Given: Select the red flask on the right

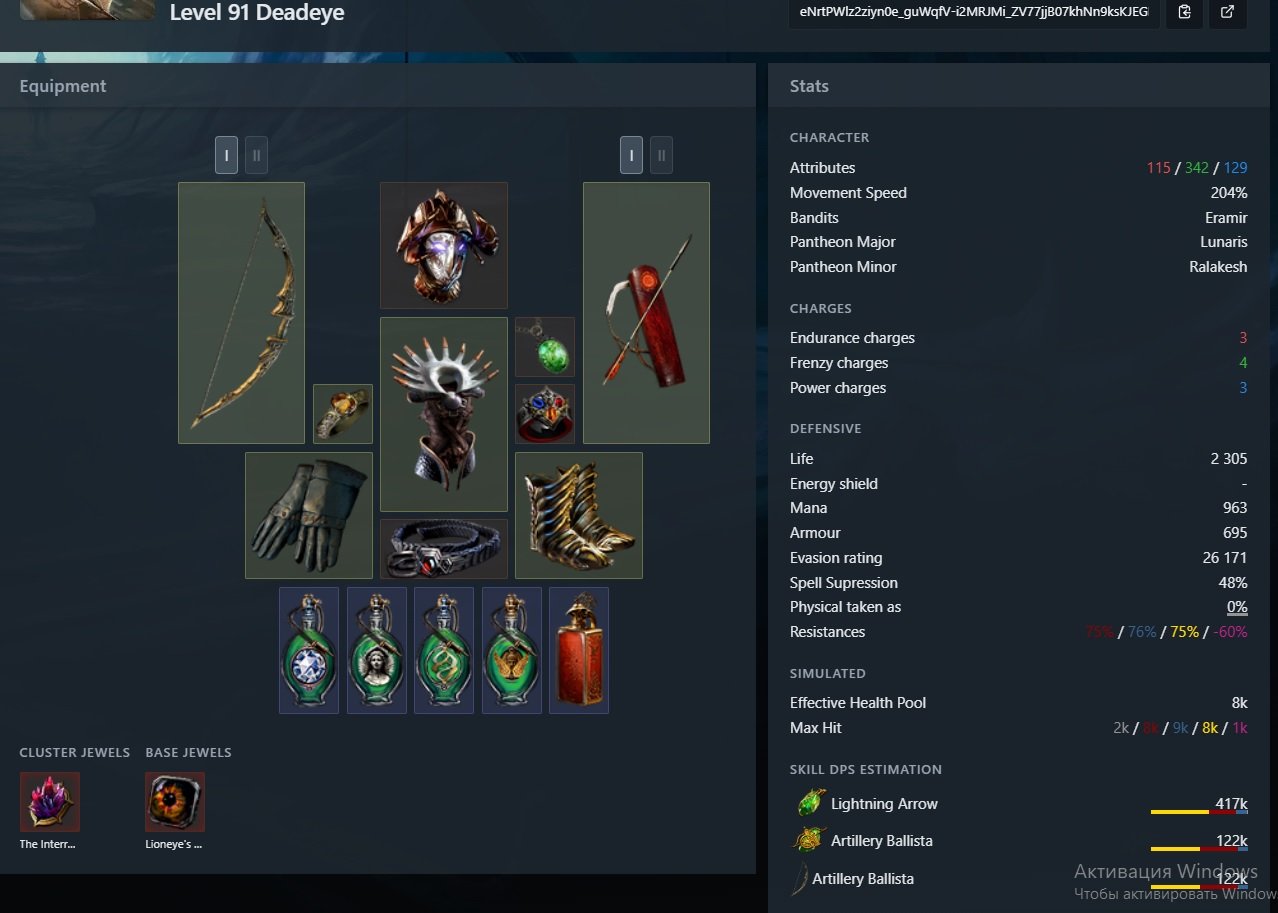Looking at the screenshot, I should coord(579,650).
